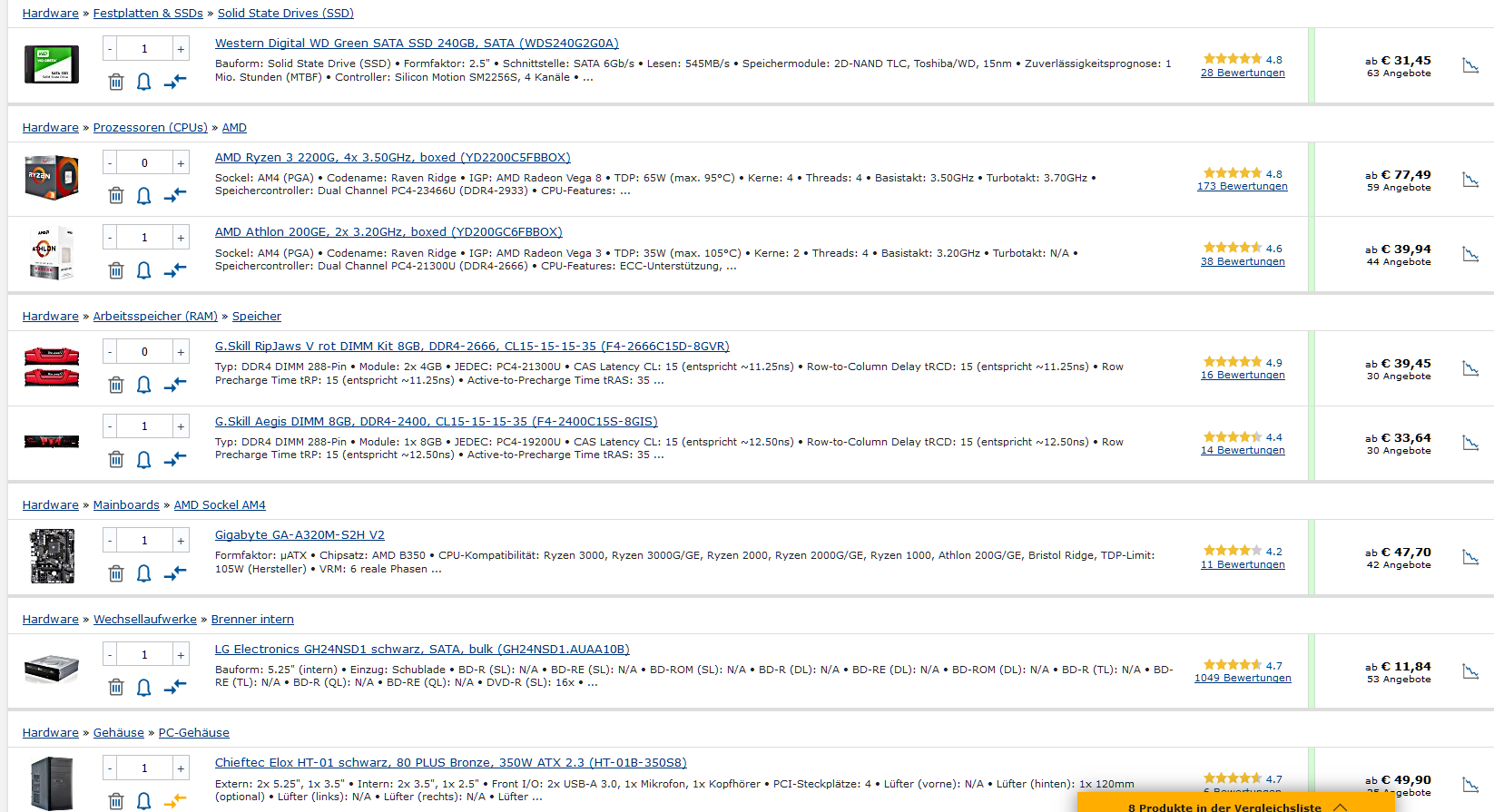Show price chart for Gigabyte GA-A320M-S2H
The width and height of the screenshot is (1494, 812).
1470,557
